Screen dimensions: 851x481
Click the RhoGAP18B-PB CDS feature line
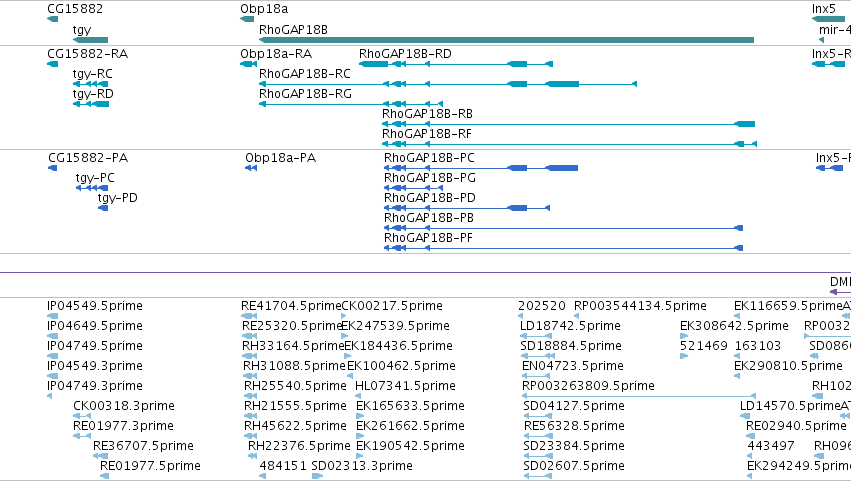pyautogui.click(x=563, y=228)
